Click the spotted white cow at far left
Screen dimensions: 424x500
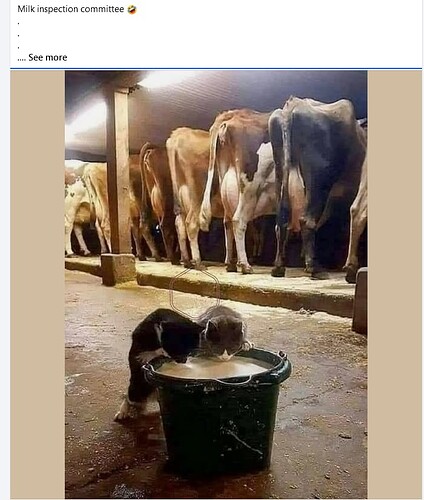(x=77, y=207)
